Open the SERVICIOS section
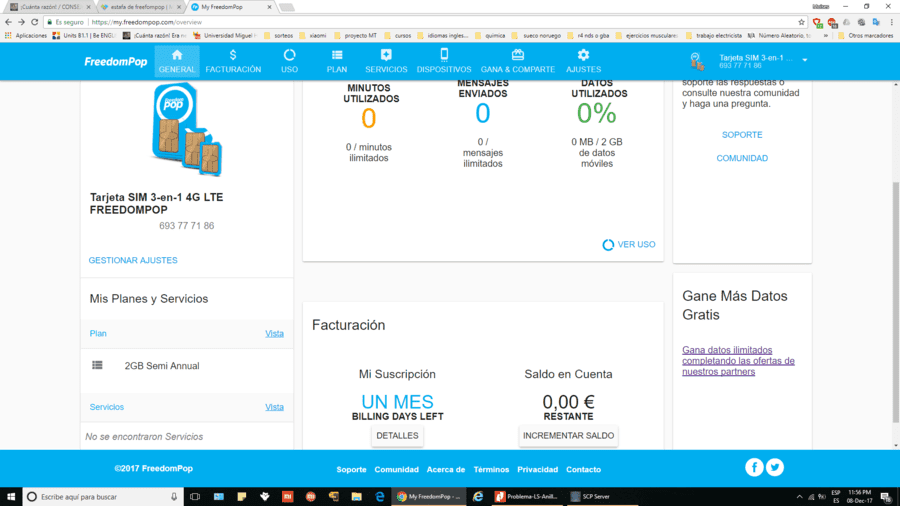The image size is (900, 506). (386, 61)
